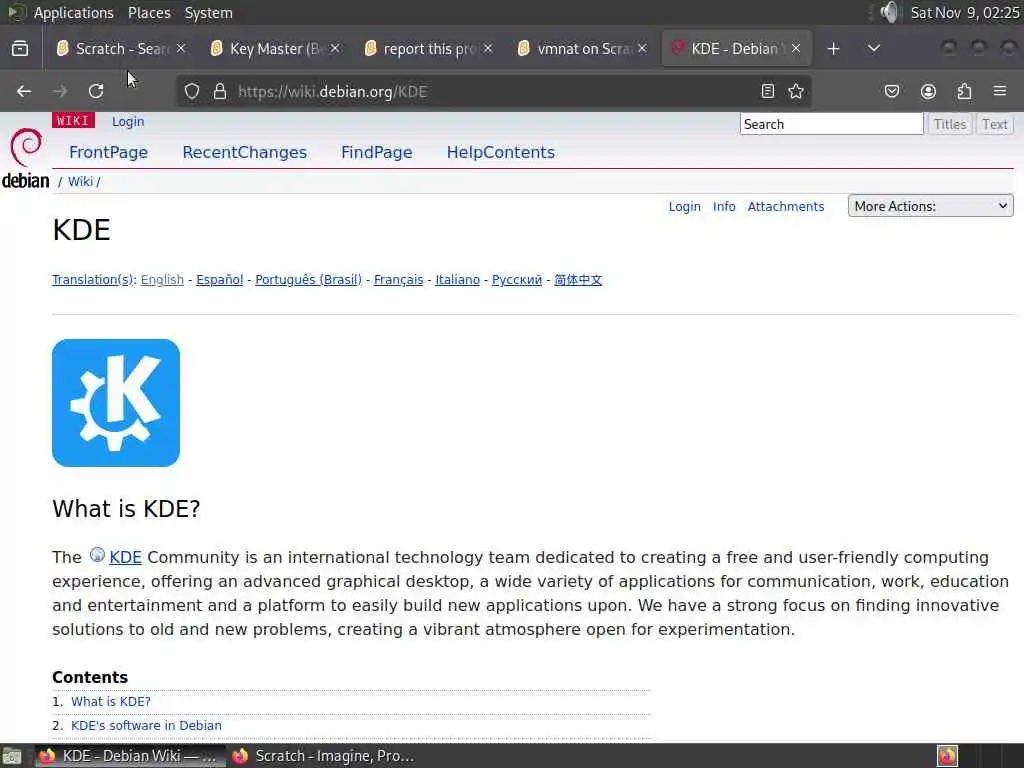The height and width of the screenshot is (768, 1024).
Task: Click the KDE gear logo image
Action: 116,402
